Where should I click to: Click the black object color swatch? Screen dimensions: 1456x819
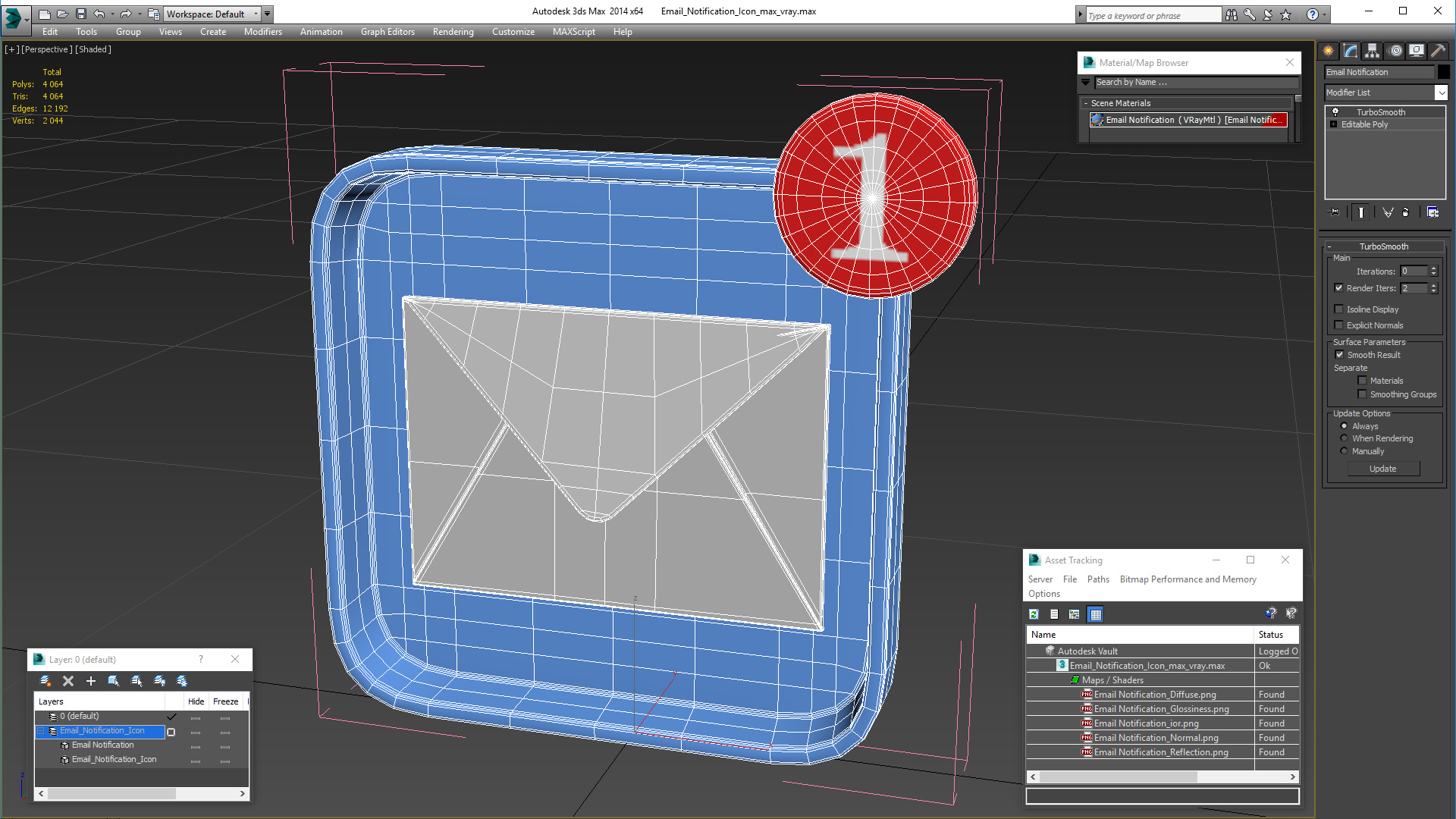1444,72
